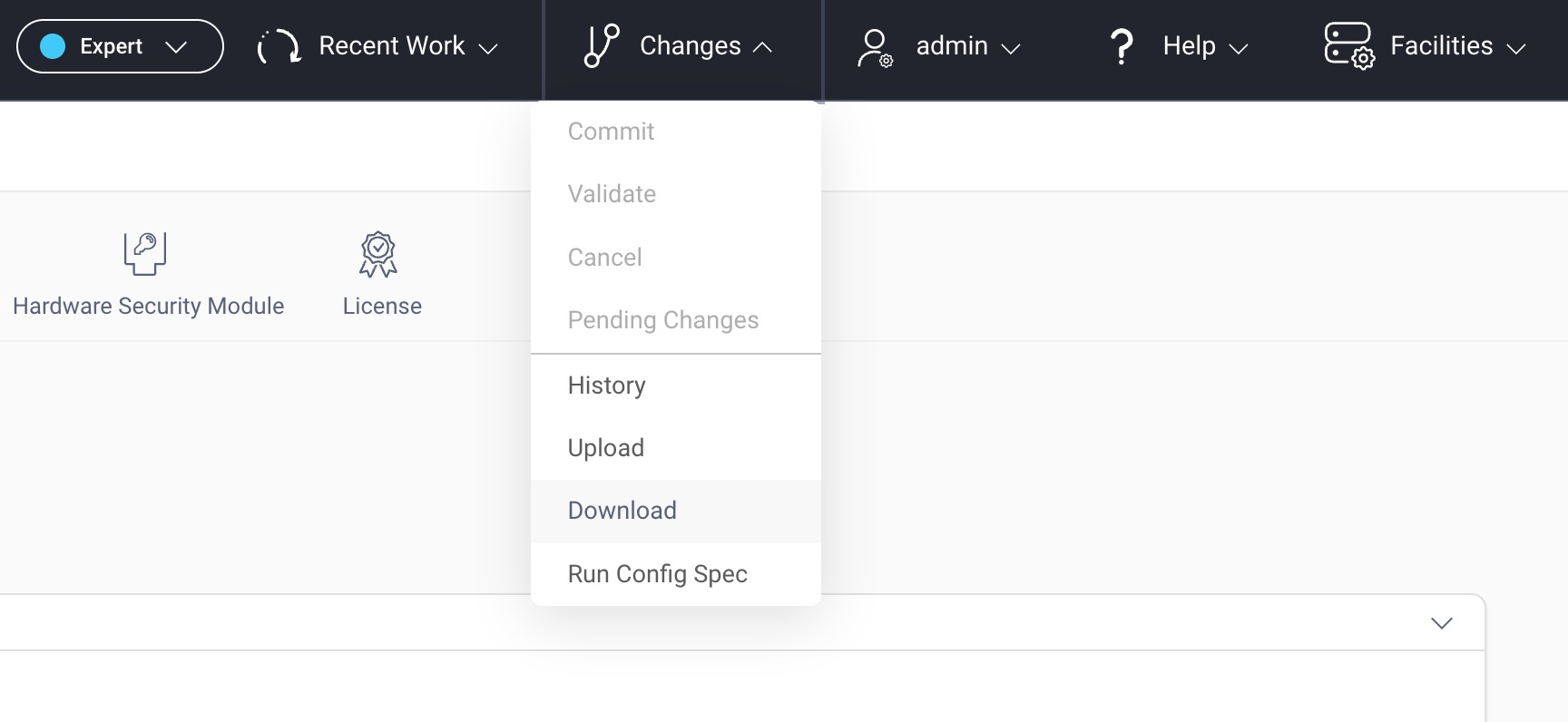Screen dimensions: 1568x722
Task: Click the Changes branch icon
Action: [x=601, y=46]
